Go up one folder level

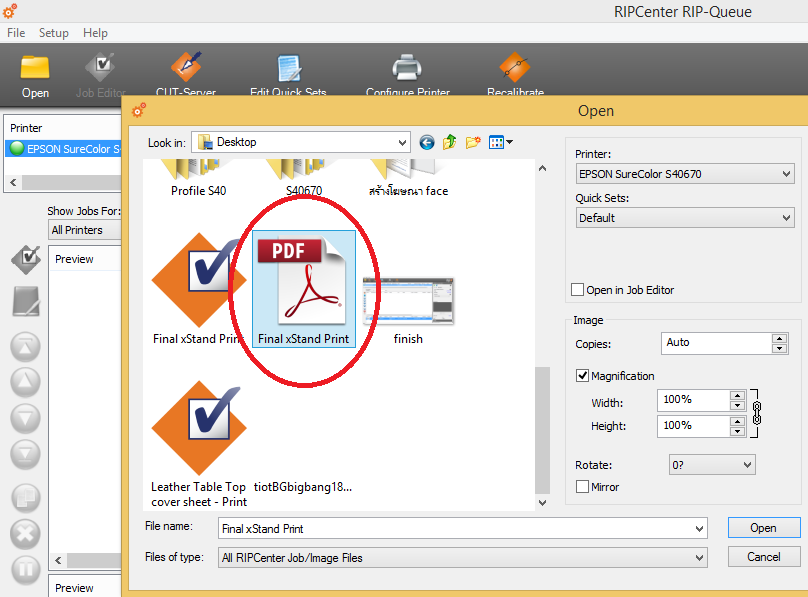coord(450,143)
